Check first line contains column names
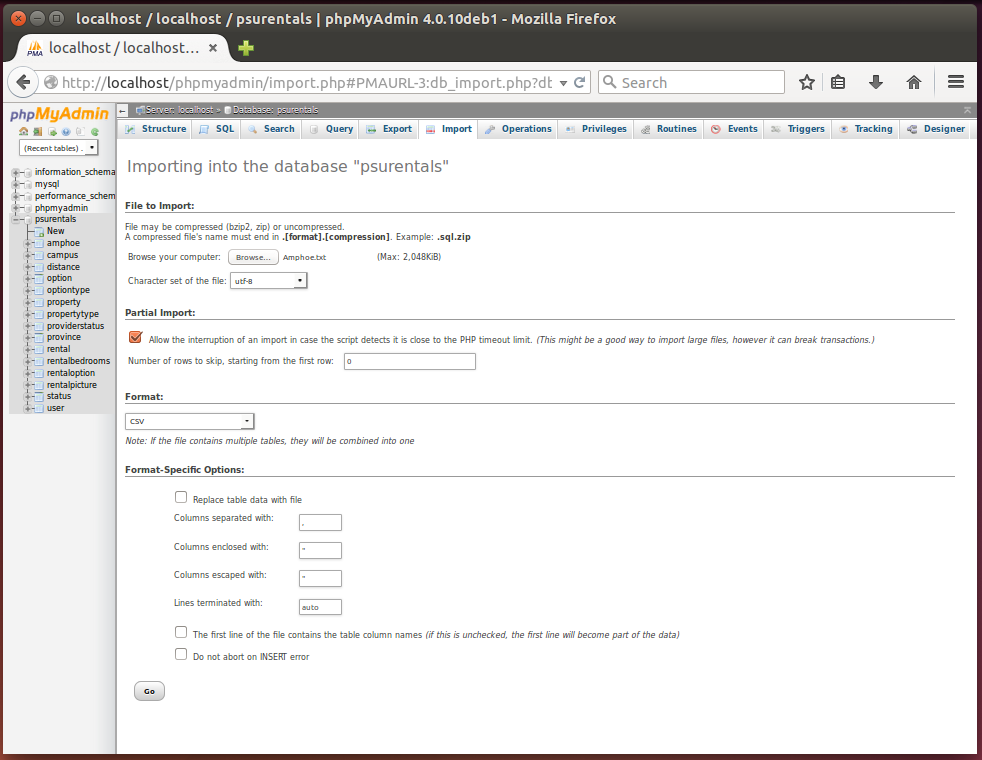Viewport: 982px width, 760px height. click(181, 632)
